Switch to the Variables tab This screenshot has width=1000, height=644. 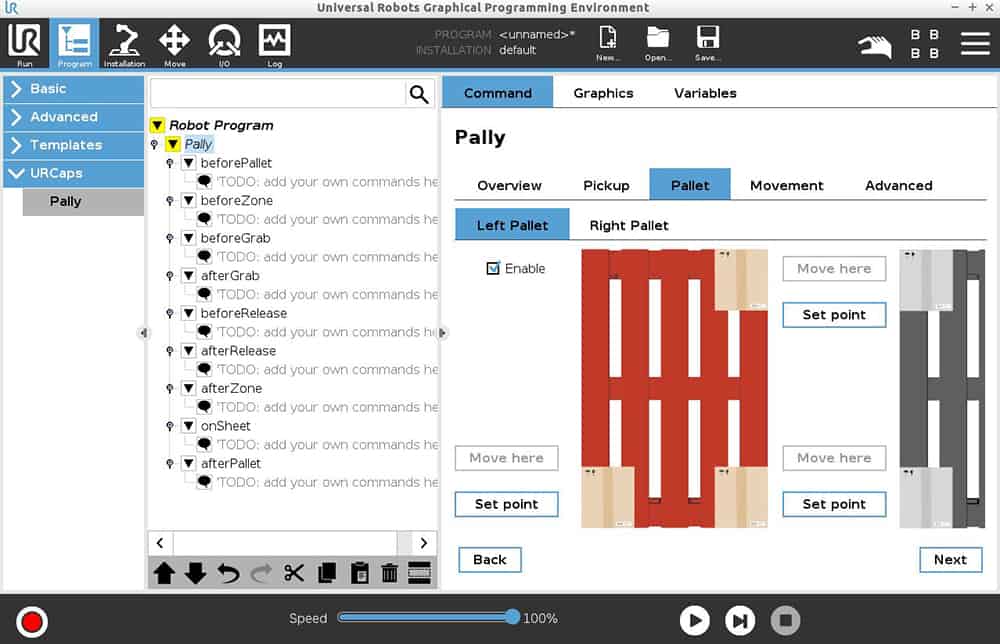coord(705,93)
